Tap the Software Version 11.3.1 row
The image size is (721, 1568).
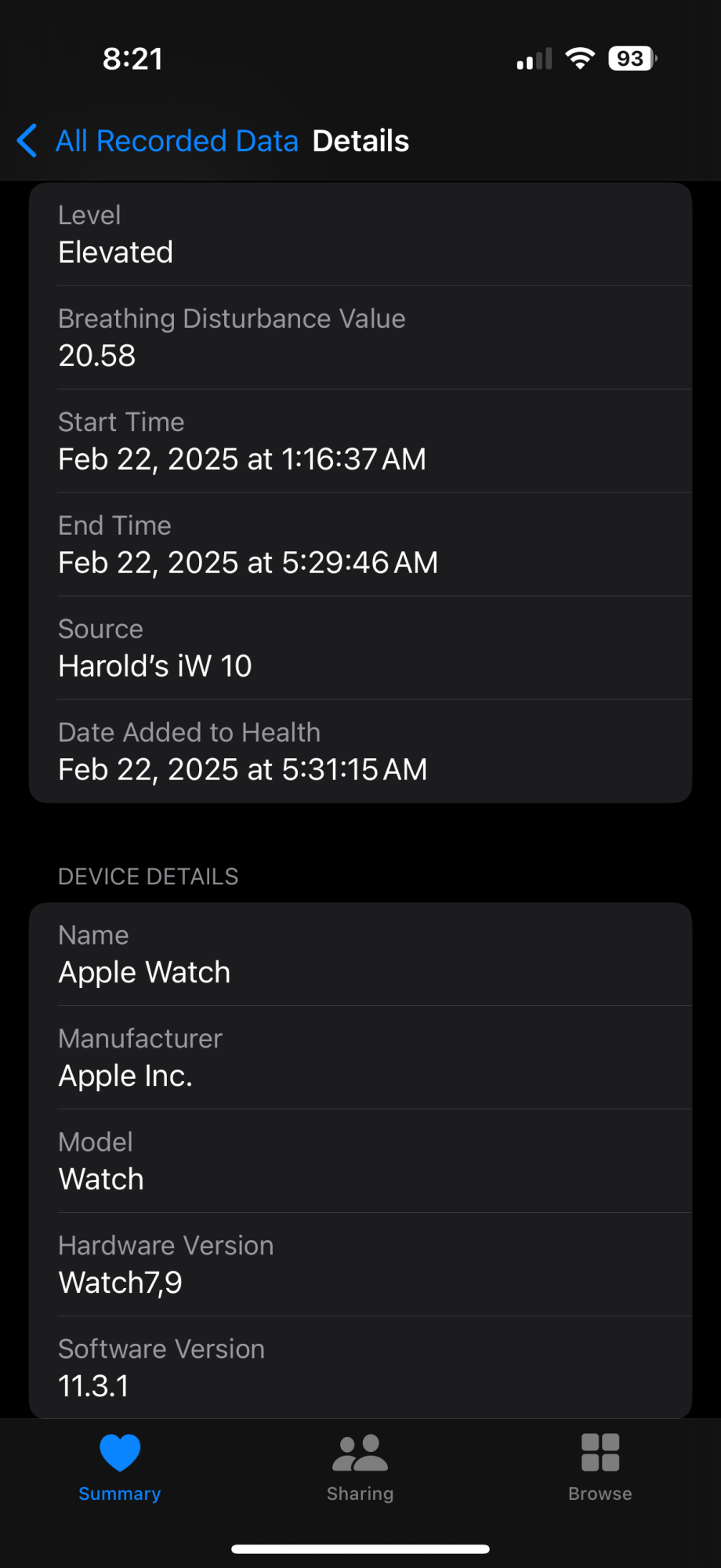coord(360,1367)
